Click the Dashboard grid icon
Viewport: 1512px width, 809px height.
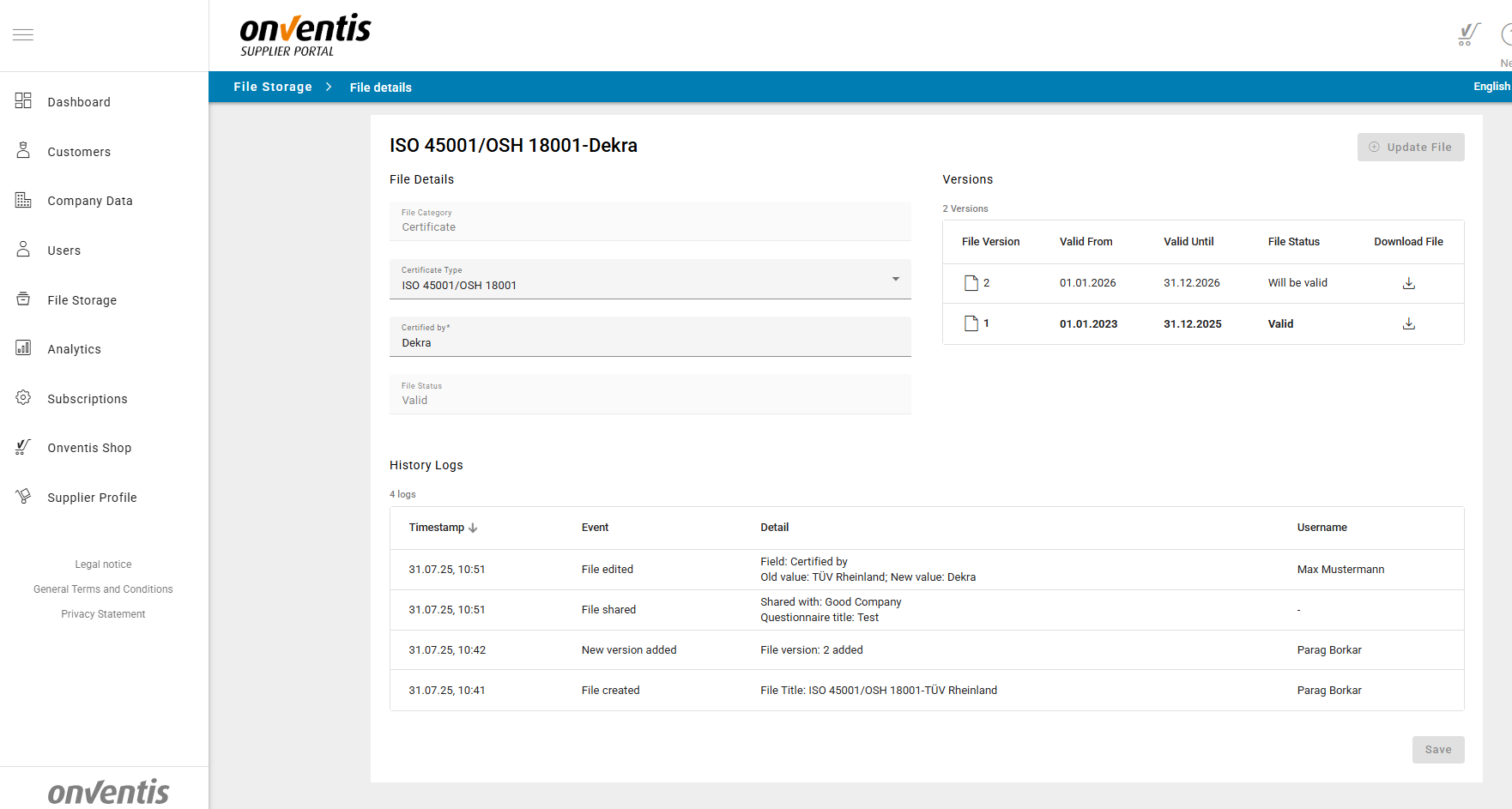tap(23, 101)
